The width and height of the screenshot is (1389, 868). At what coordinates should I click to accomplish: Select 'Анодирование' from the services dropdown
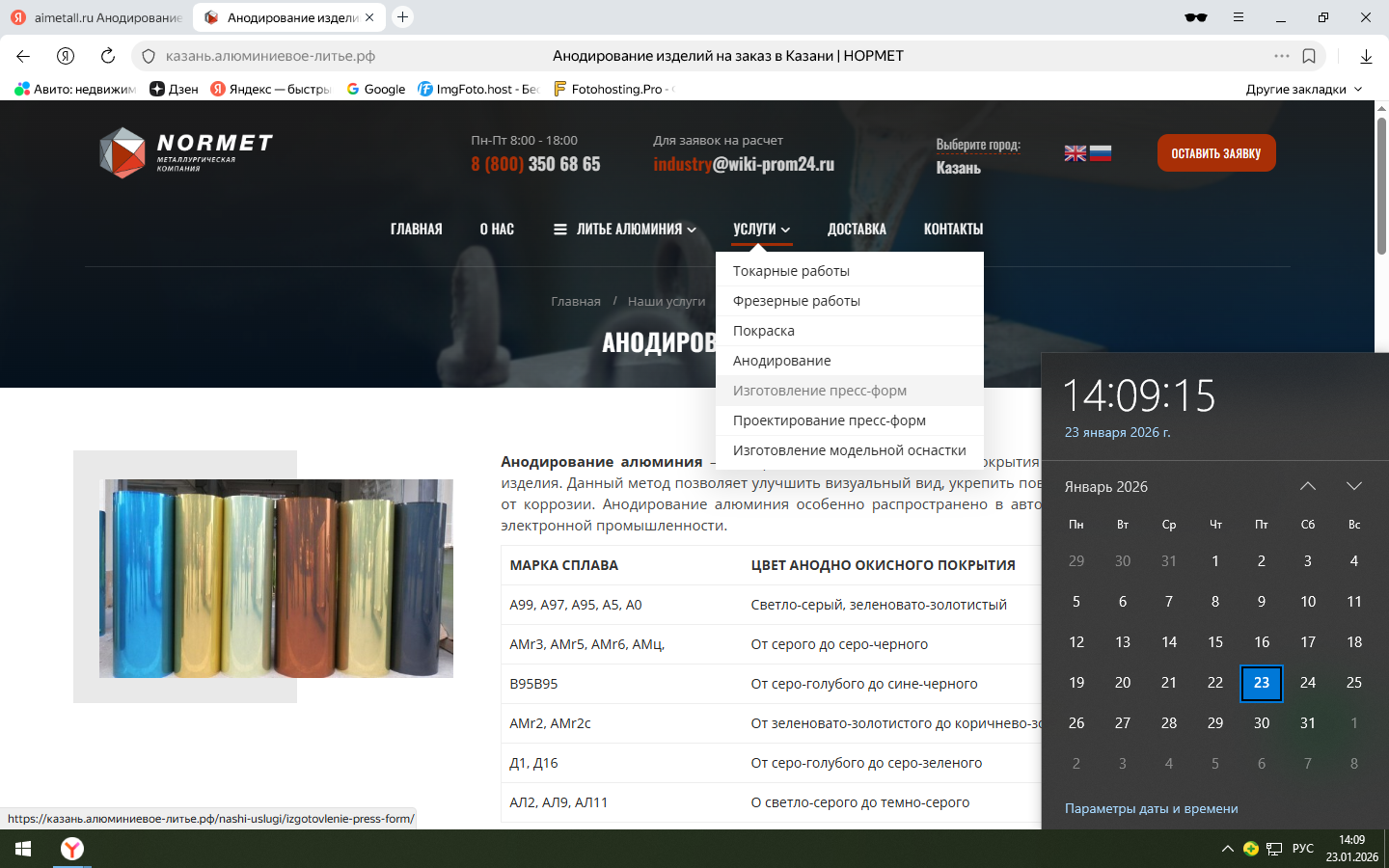click(850, 361)
